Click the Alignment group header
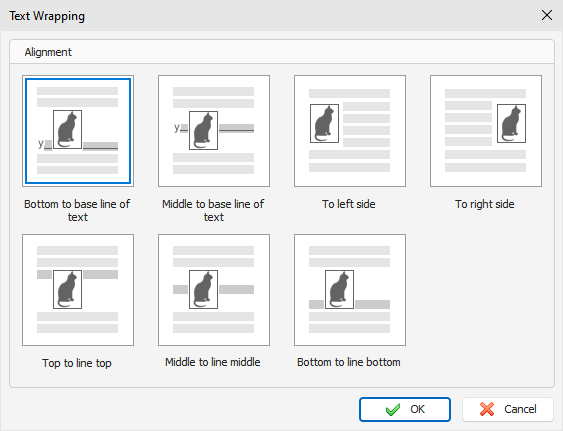 click(48, 52)
